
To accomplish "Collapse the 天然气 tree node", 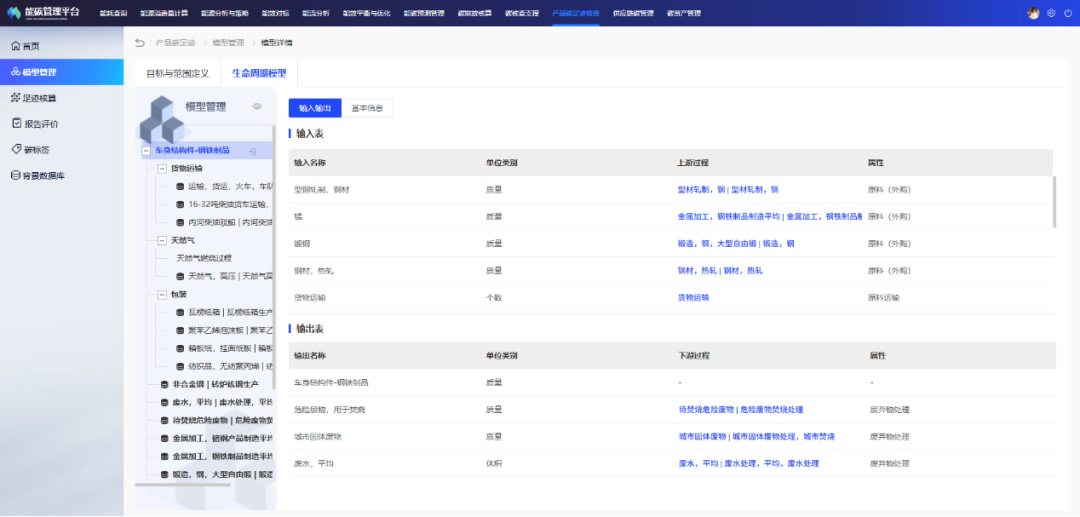I will pos(162,240).
